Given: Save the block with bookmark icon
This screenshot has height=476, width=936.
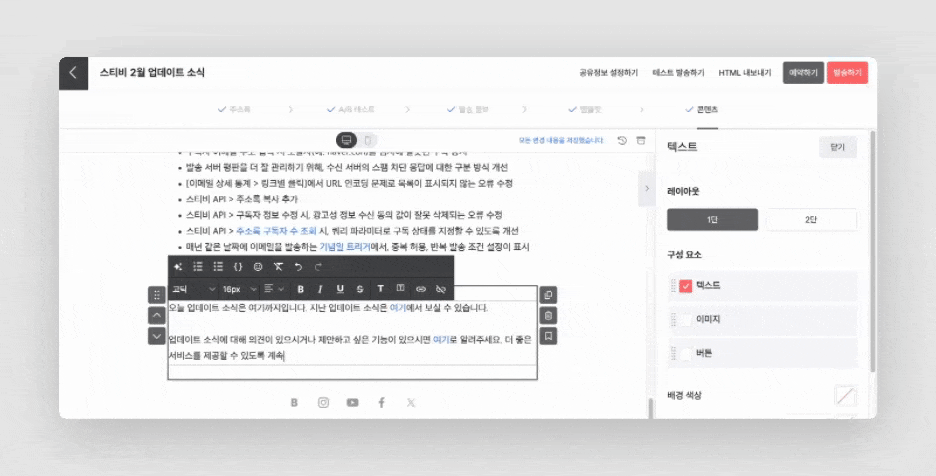Looking at the screenshot, I should [x=549, y=336].
